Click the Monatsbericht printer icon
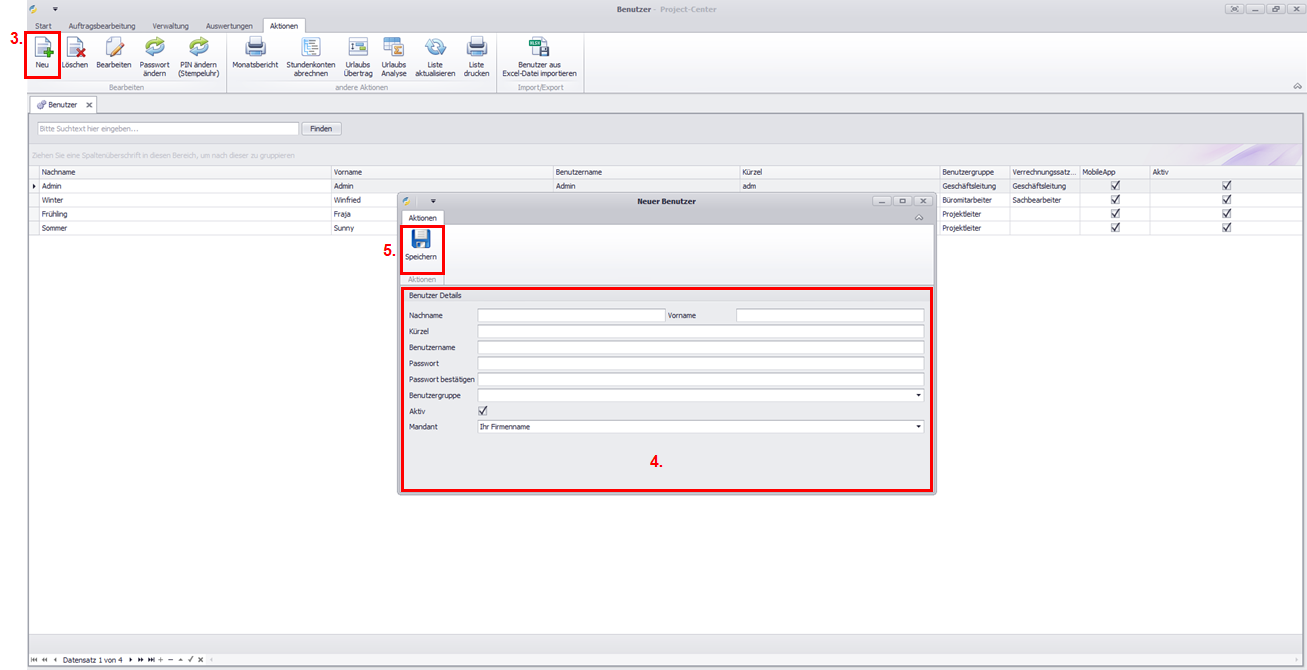 click(x=255, y=47)
